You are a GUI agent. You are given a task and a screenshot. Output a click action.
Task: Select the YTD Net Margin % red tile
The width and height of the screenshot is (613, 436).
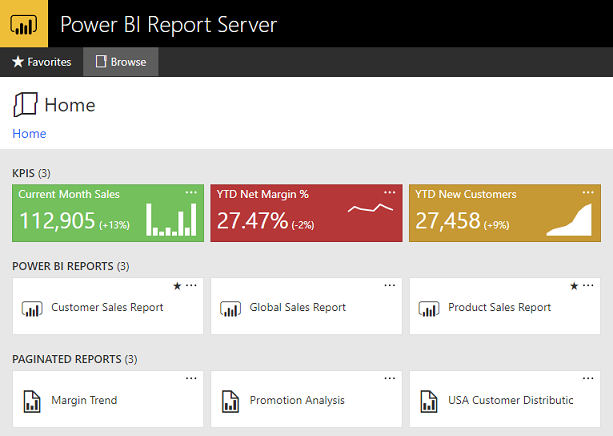[x=306, y=213]
